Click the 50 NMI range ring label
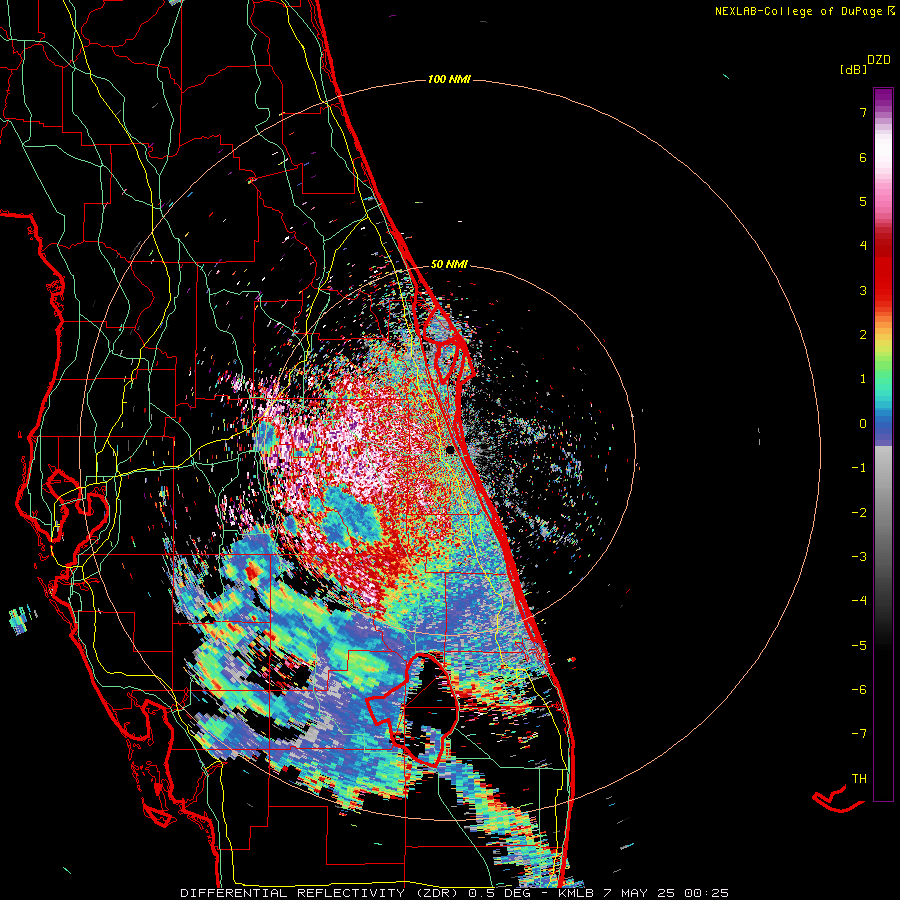The height and width of the screenshot is (900, 900). tap(449, 264)
